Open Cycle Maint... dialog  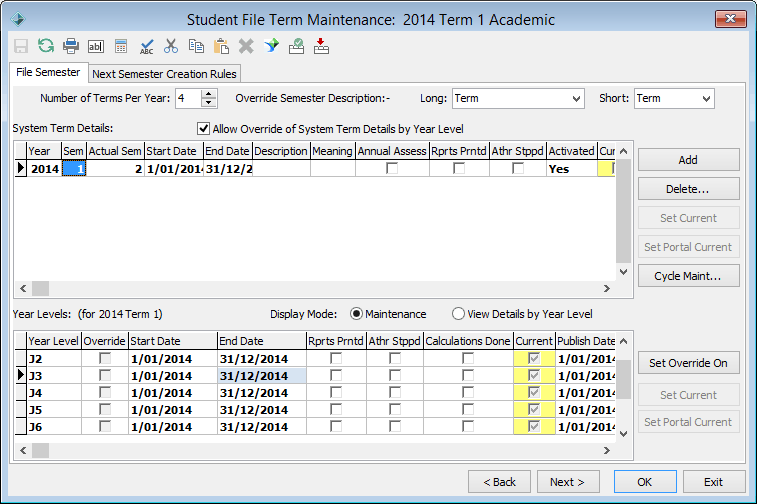(688, 276)
